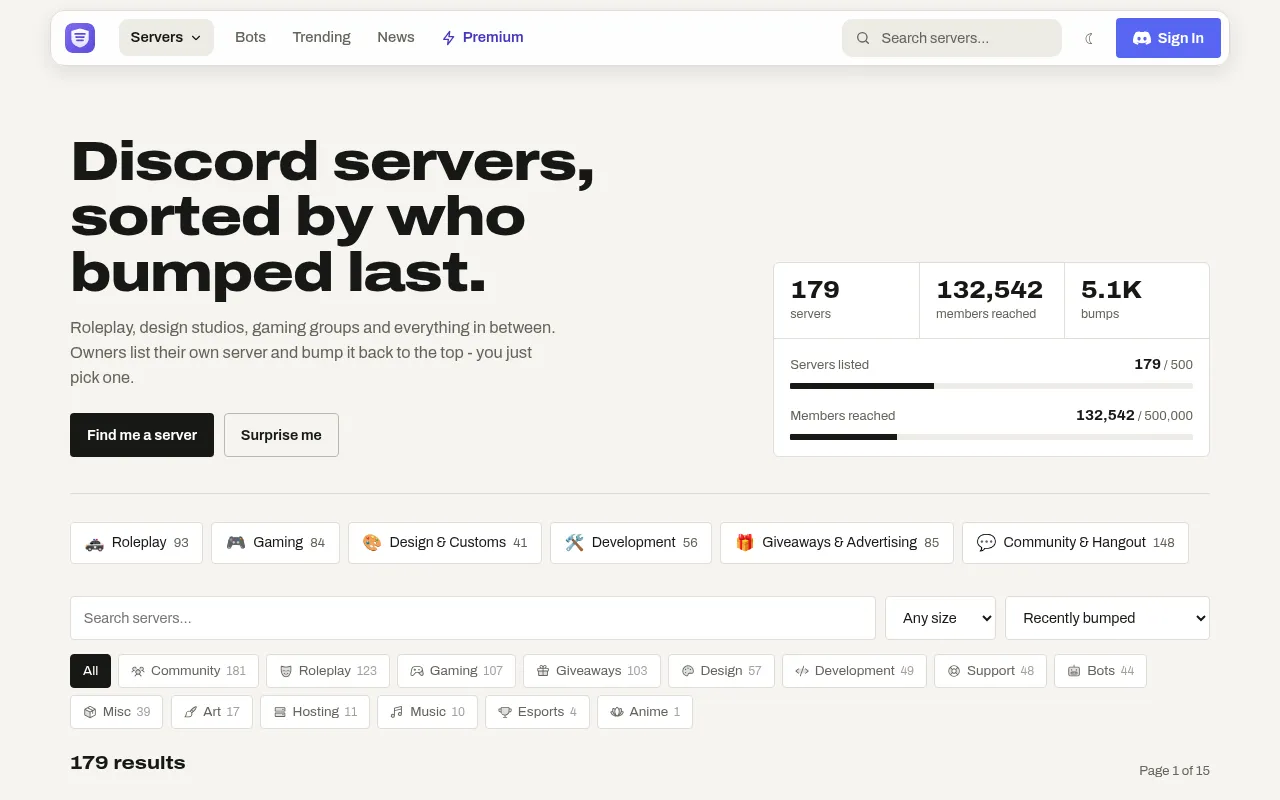Click the Discord Sign In button
The image size is (1280, 800).
tap(1168, 38)
